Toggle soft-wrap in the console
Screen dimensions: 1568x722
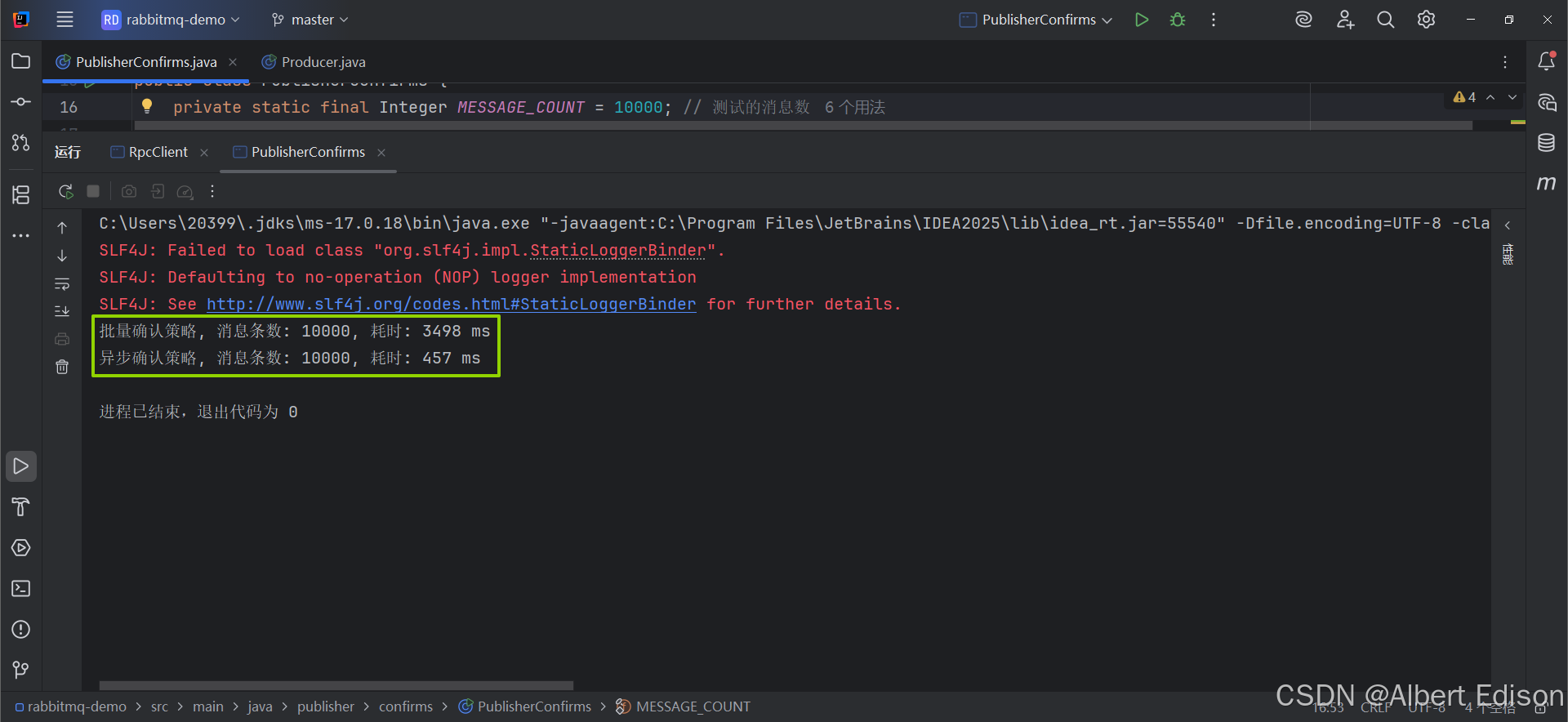[x=62, y=283]
